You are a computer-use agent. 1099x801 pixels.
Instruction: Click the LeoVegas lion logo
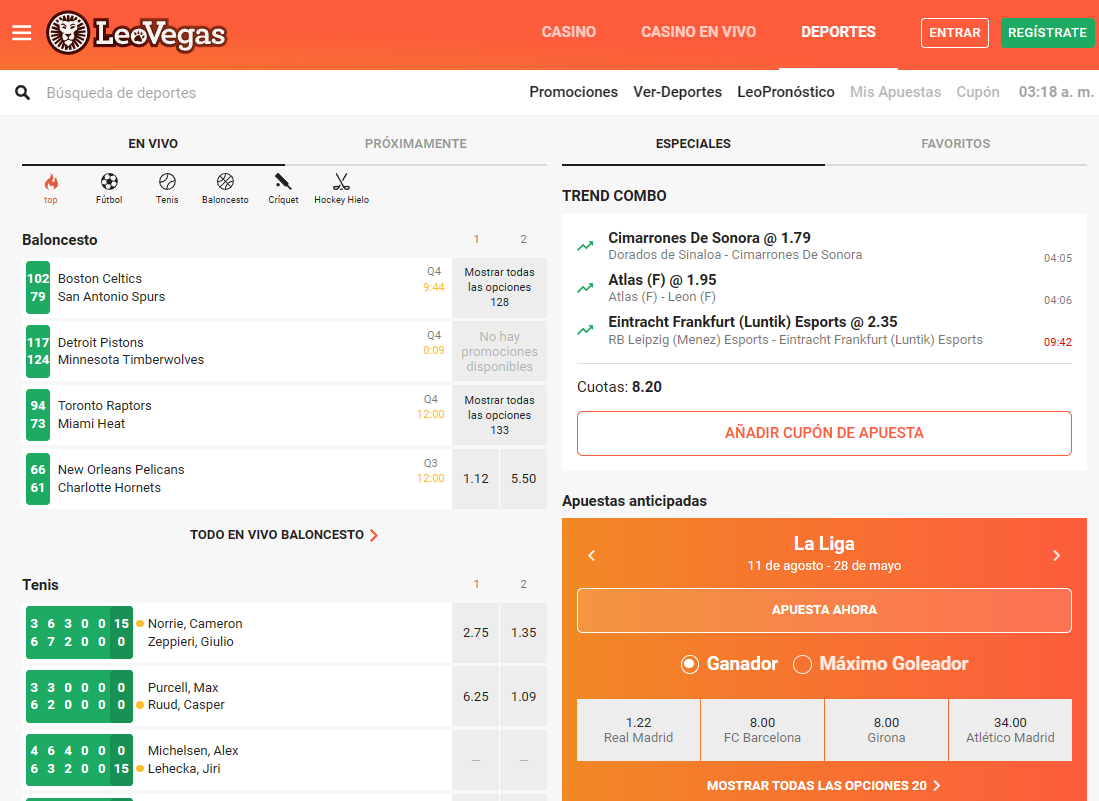pyautogui.click(x=137, y=33)
